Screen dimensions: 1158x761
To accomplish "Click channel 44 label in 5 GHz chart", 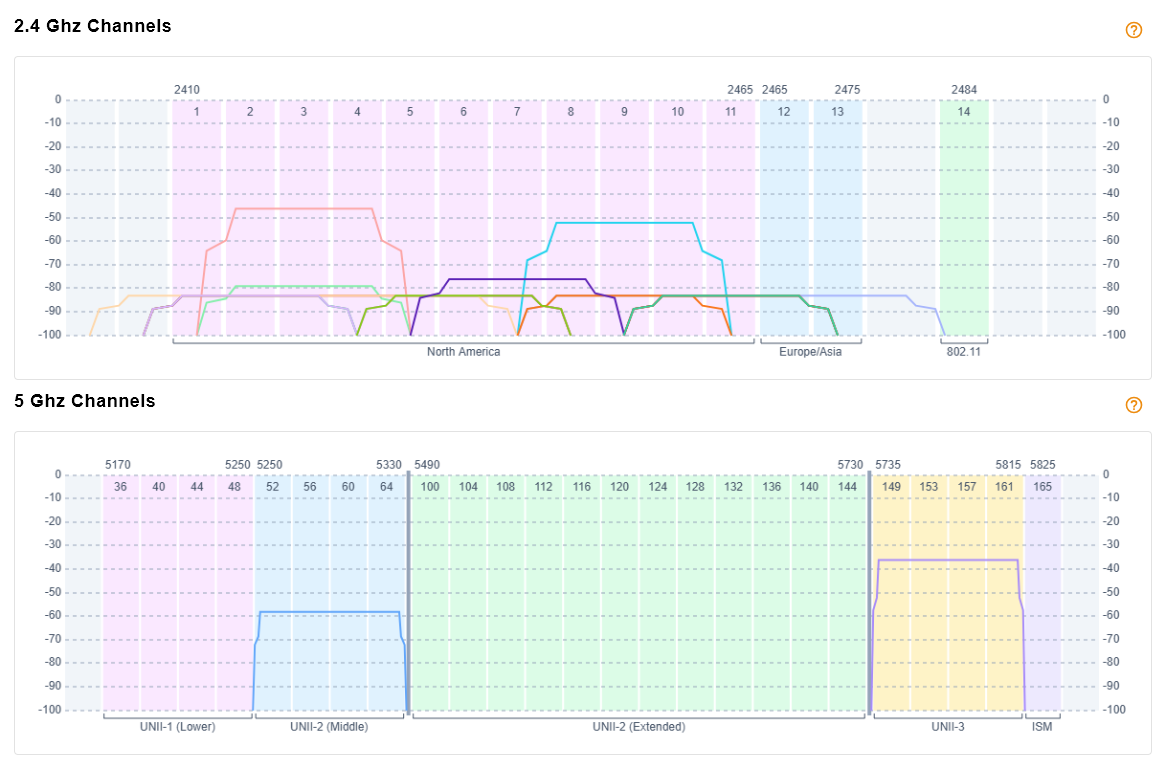I will pyautogui.click(x=196, y=487).
